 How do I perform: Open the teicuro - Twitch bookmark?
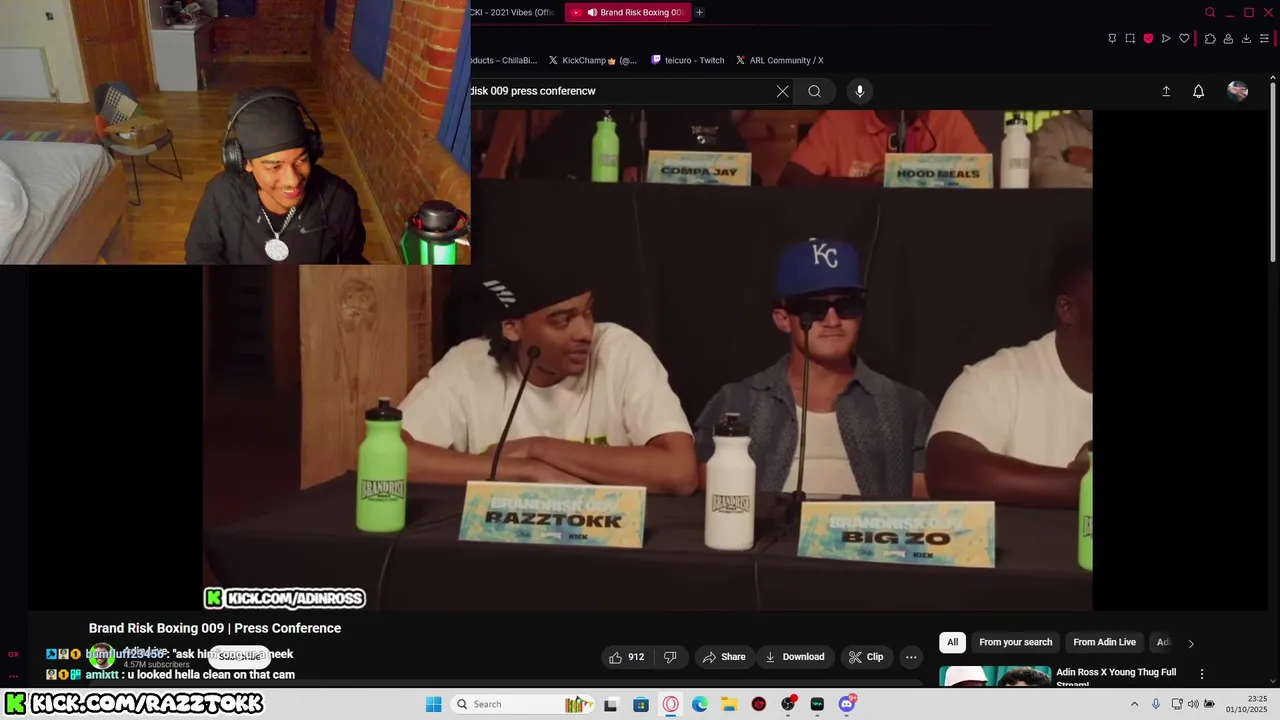point(688,60)
